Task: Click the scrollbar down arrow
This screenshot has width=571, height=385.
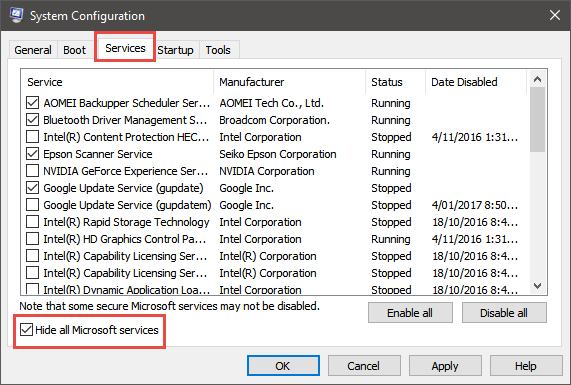Action: tap(537, 286)
